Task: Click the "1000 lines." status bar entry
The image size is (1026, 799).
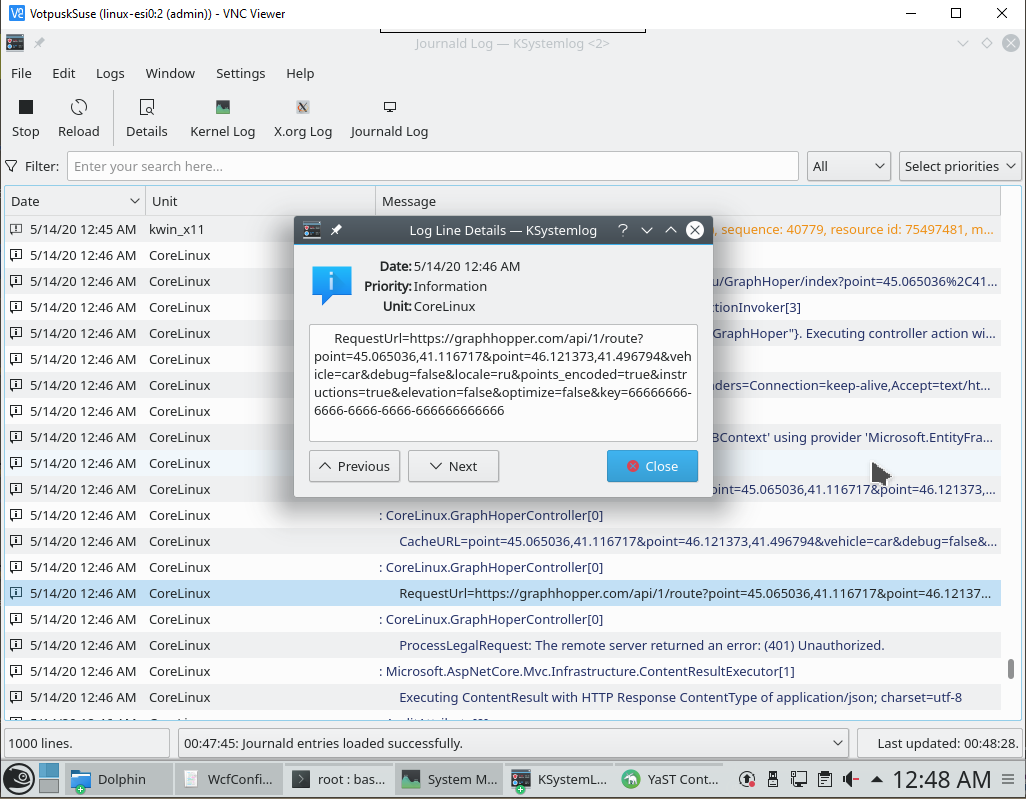Action: pyautogui.click(x=87, y=743)
